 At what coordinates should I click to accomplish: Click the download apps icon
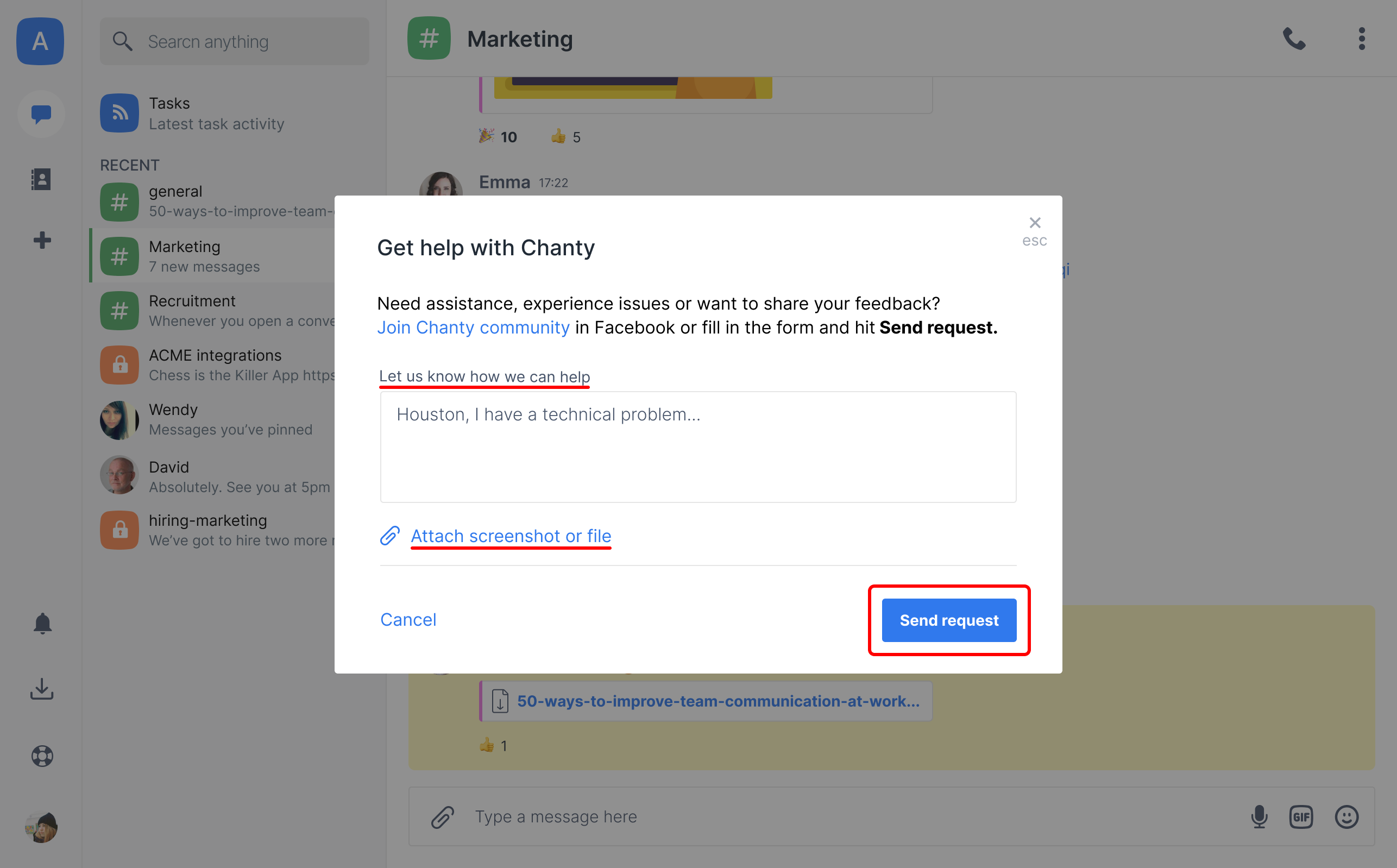(42, 689)
